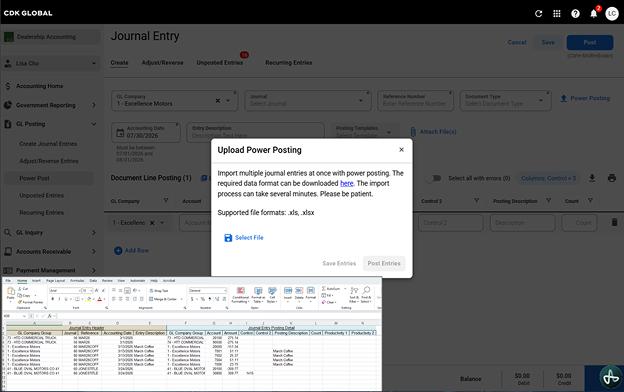Go to Accounting Home in the sidebar
624x392 pixels.
pyautogui.click(x=39, y=86)
